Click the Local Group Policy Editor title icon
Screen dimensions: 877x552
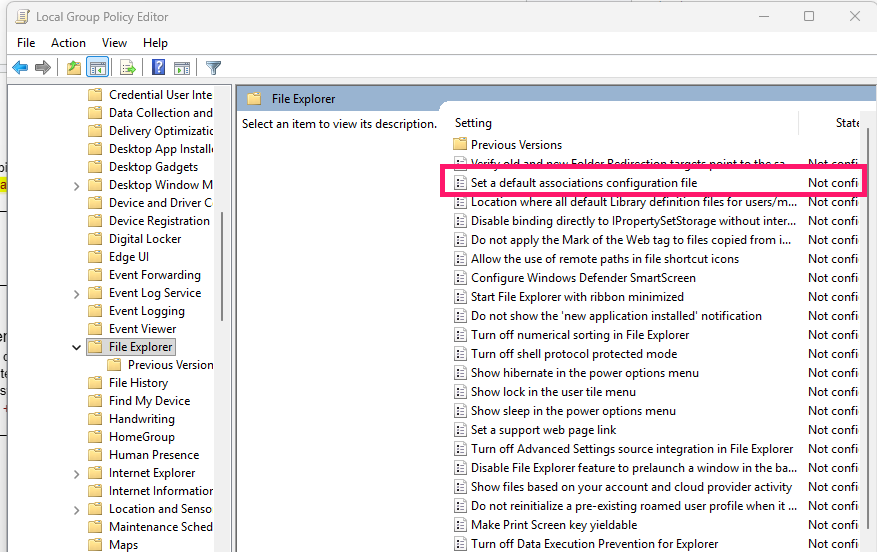coord(22,17)
